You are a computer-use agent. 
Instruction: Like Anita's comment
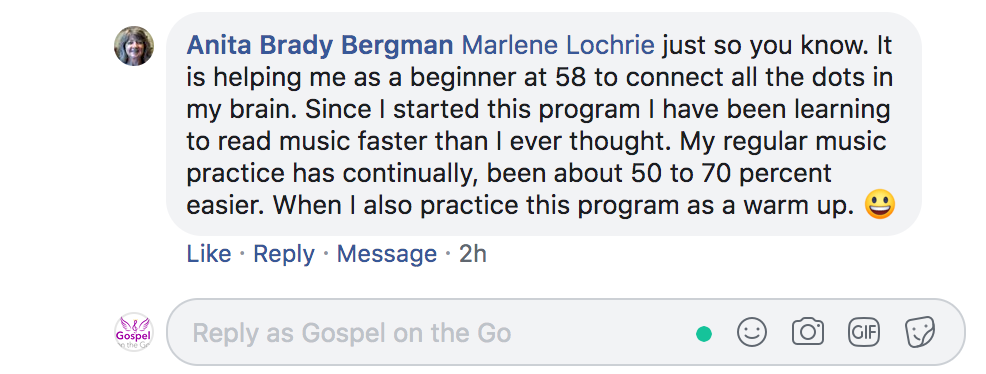click(209, 254)
